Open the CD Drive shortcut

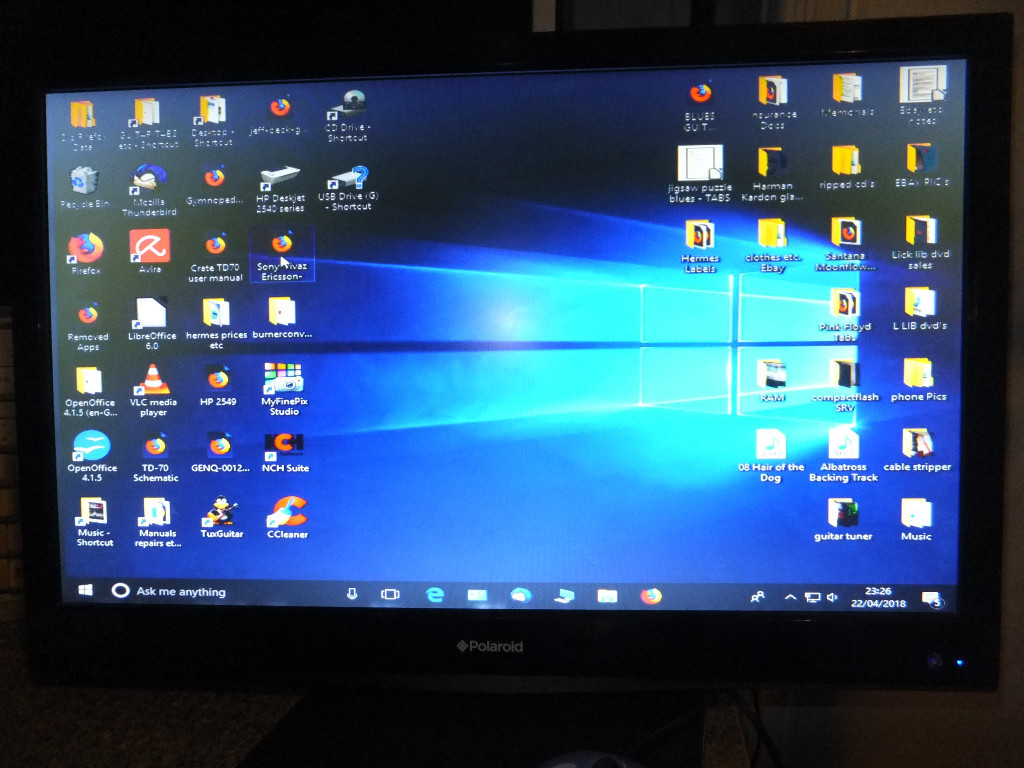pos(348,116)
